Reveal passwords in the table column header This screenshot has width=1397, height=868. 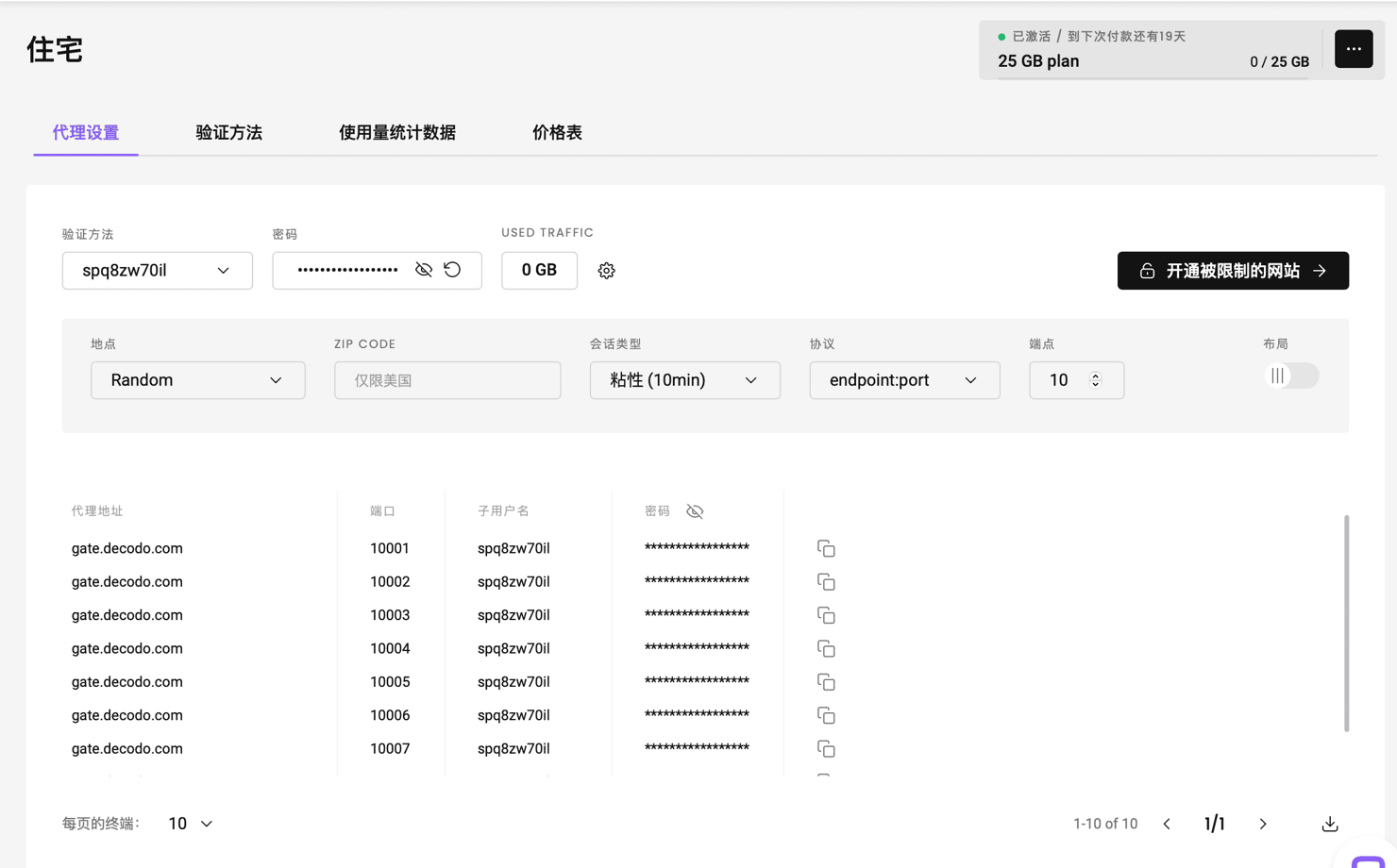coord(695,511)
